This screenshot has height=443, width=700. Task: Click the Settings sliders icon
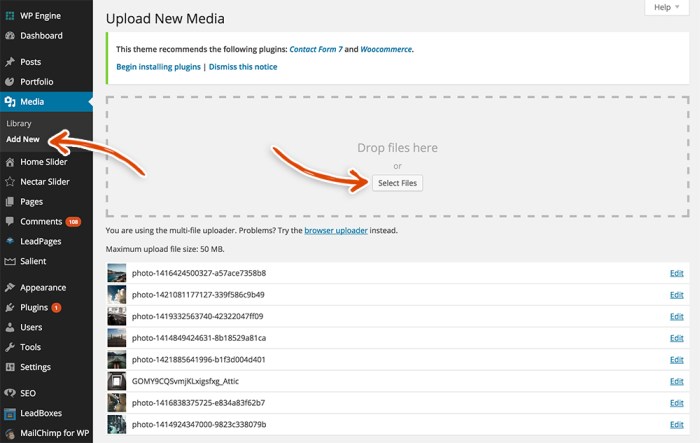[x=10, y=367]
